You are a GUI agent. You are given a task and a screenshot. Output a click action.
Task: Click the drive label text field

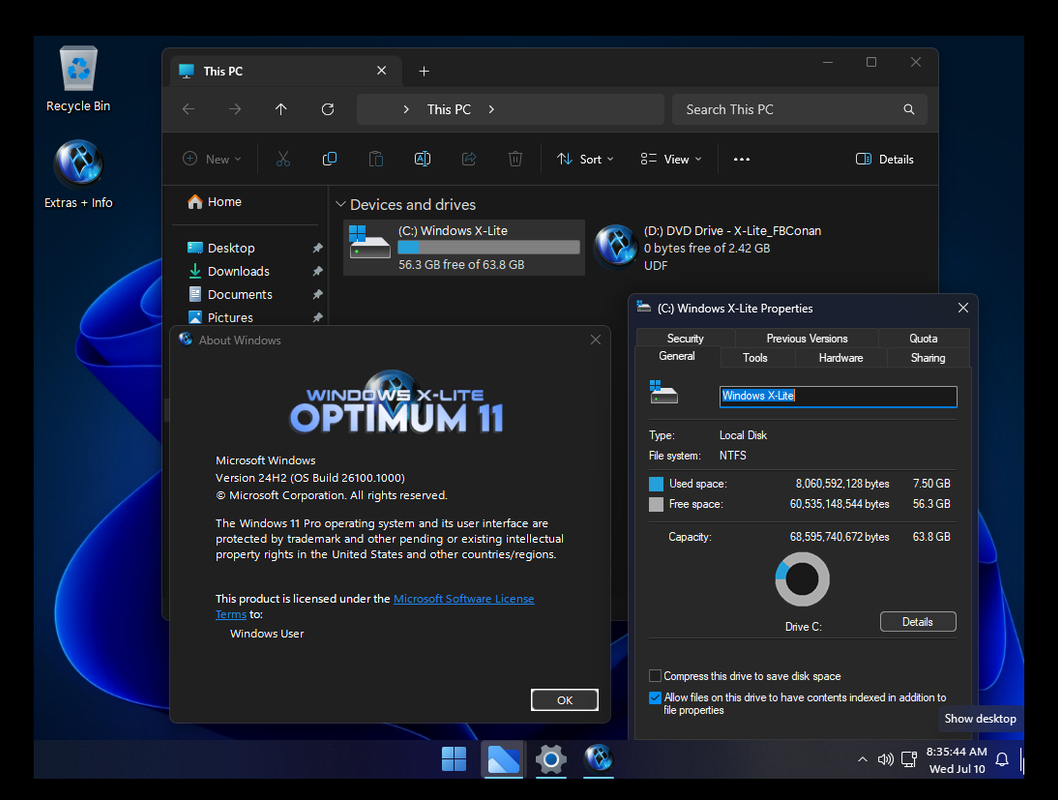838,396
